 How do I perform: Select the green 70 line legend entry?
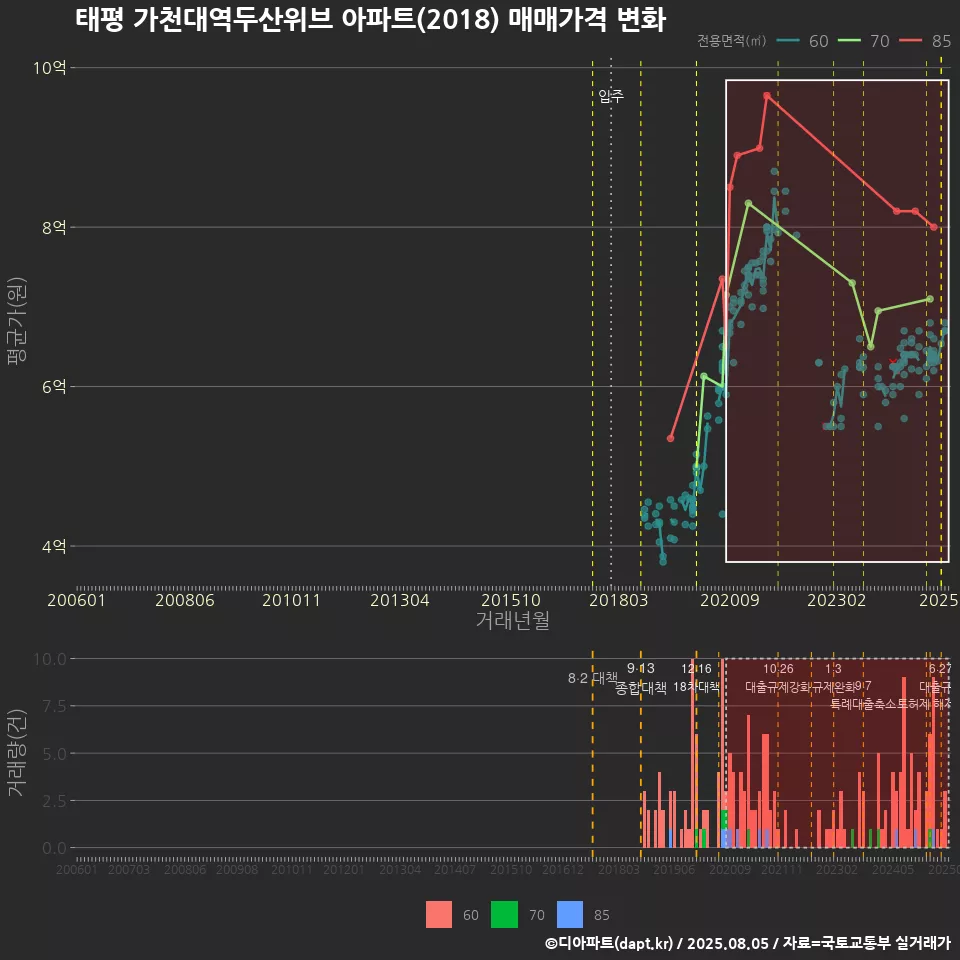tap(864, 41)
